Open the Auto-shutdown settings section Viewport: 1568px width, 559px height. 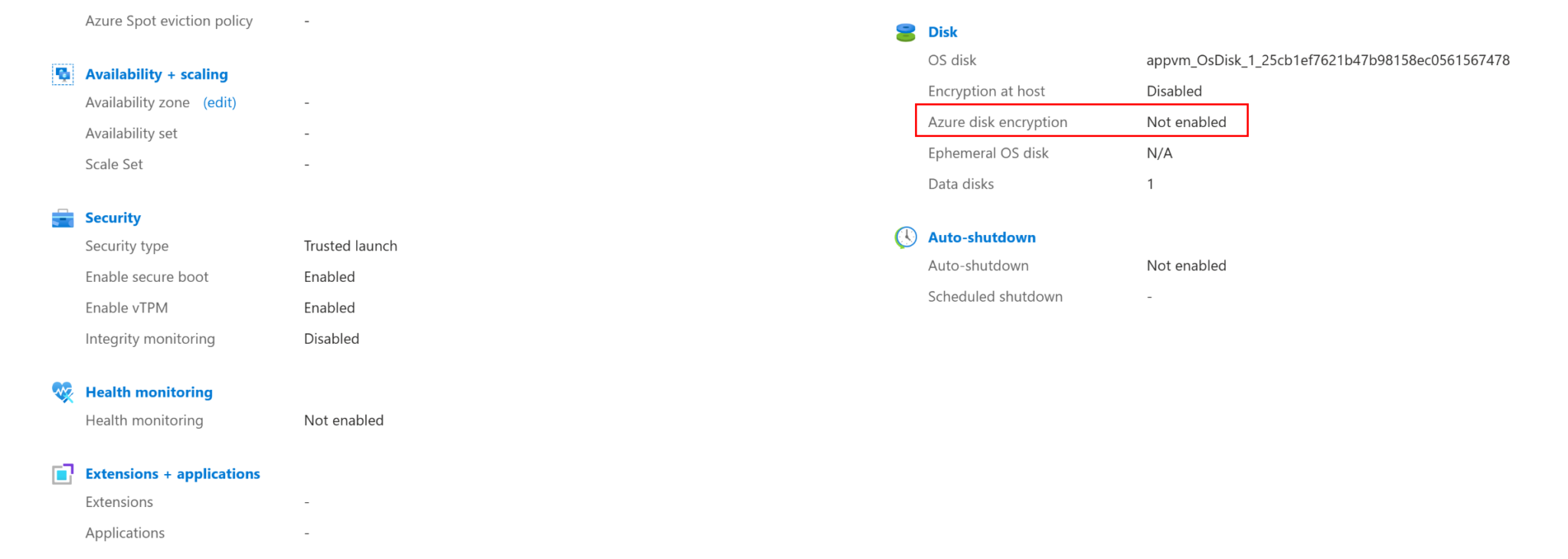pyautogui.click(x=982, y=237)
